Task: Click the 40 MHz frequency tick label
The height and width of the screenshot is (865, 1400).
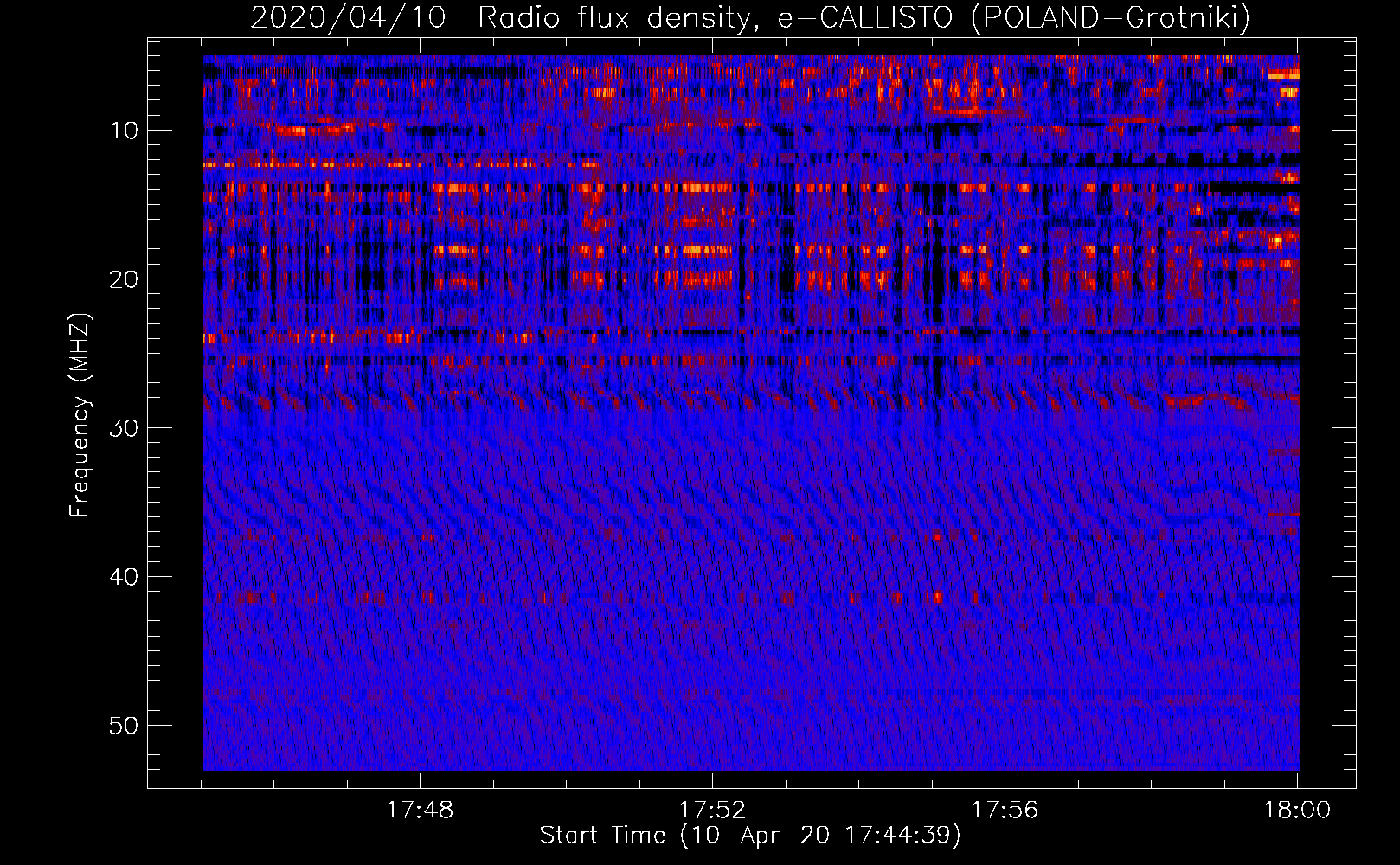Action: point(125,577)
